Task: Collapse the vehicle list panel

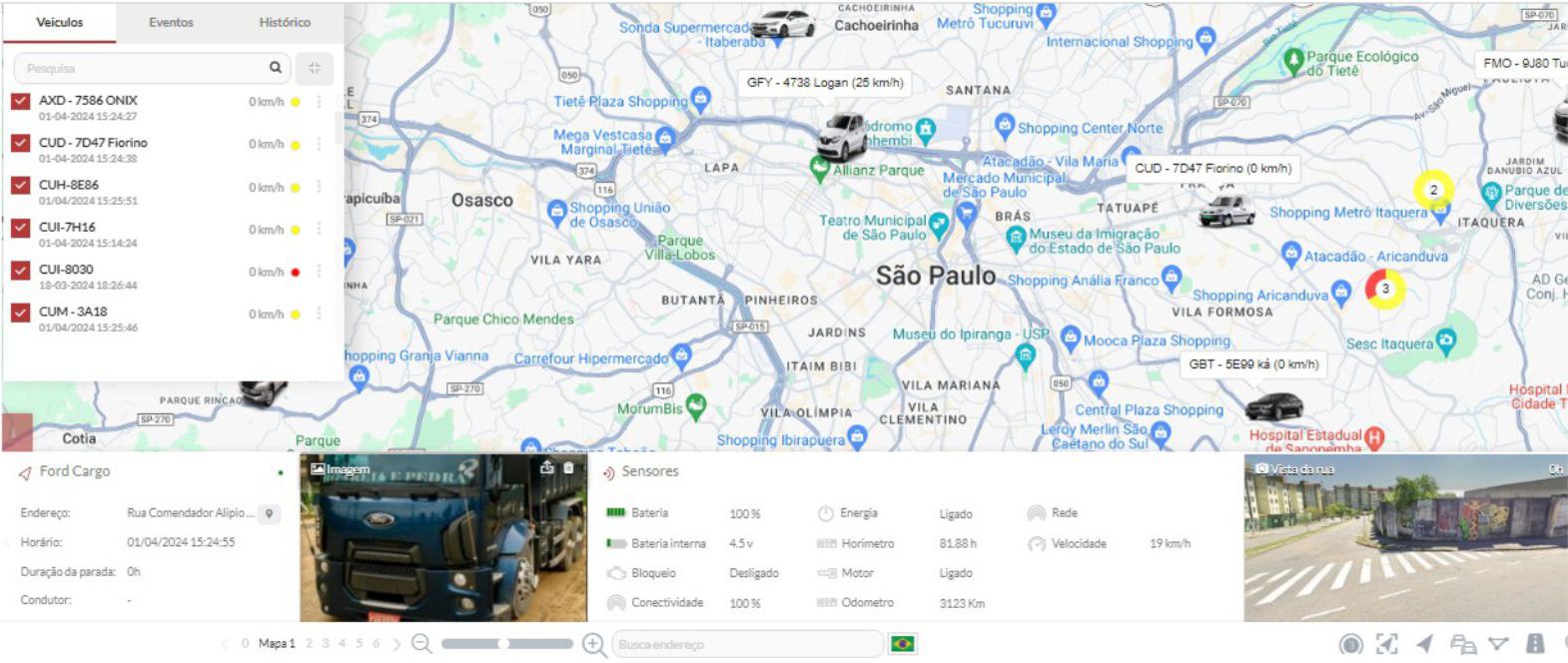Action: [315, 68]
